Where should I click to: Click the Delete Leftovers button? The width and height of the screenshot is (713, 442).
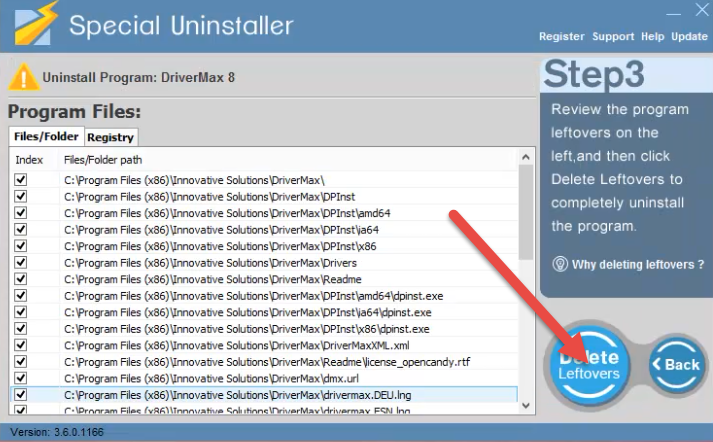(589, 365)
